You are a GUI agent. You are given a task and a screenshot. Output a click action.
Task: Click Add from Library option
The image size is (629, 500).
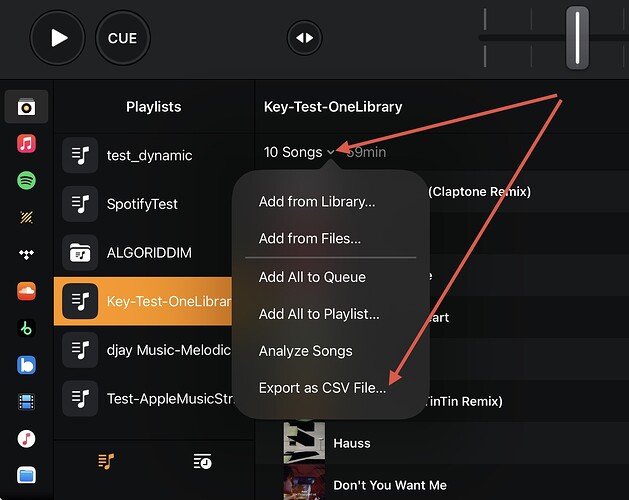(317, 201)
